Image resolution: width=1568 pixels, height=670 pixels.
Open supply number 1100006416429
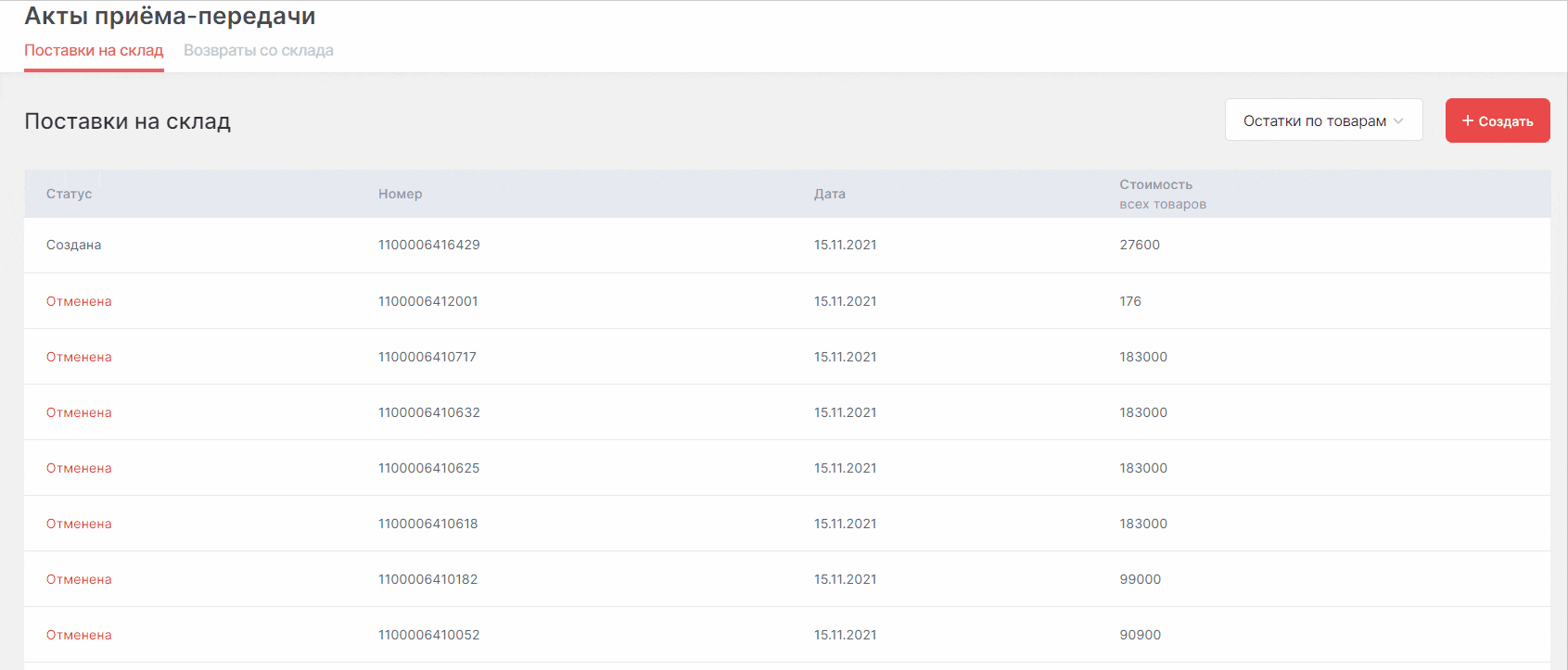tap(429, 245)
